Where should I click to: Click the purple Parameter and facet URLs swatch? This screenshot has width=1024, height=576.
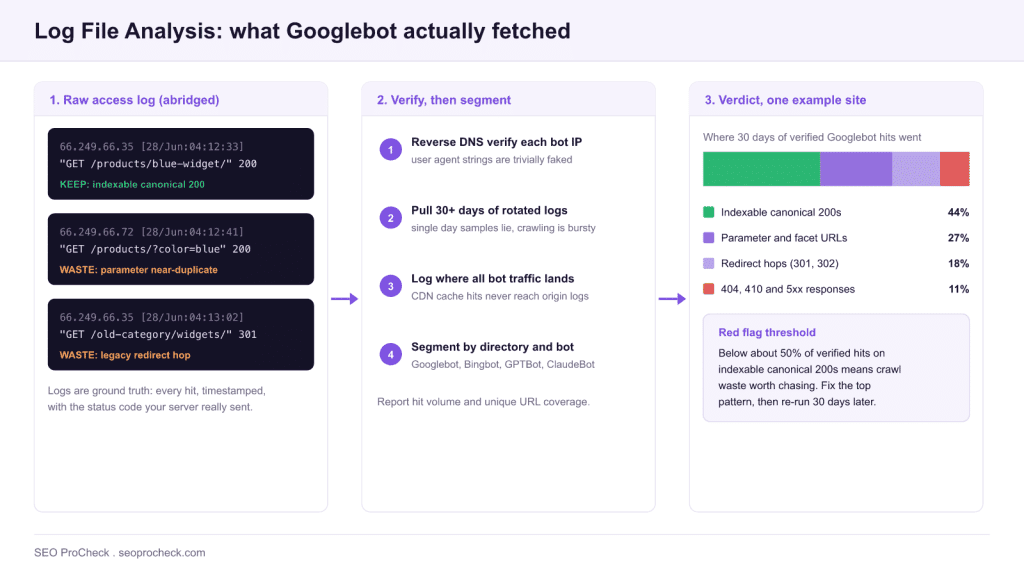coord(709,238)
